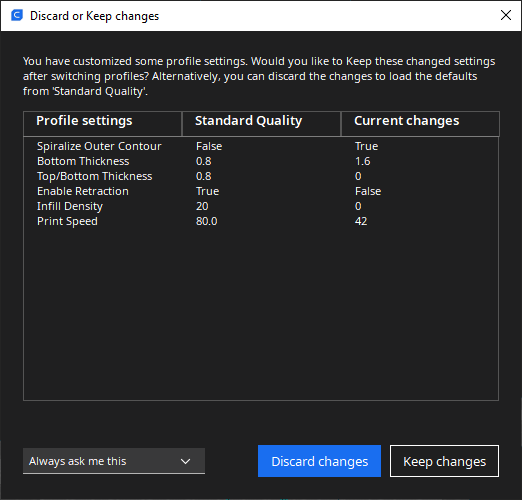Open the 'Always ask me this' dropdown
Viewport: 522px width, 500px height.
pos(114,461)
